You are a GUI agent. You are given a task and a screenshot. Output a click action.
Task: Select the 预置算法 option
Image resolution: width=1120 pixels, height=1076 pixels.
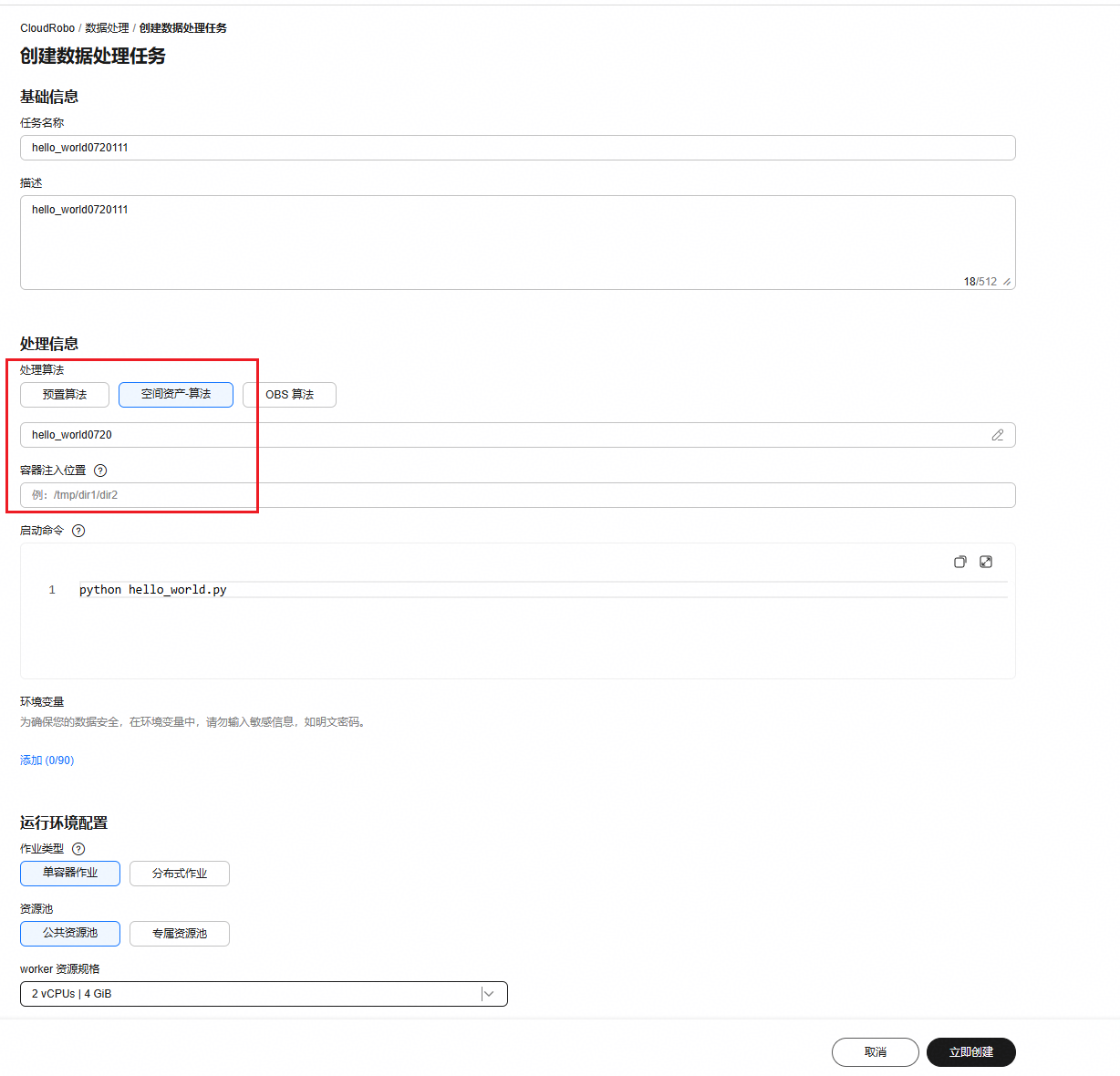coord(65,395)
